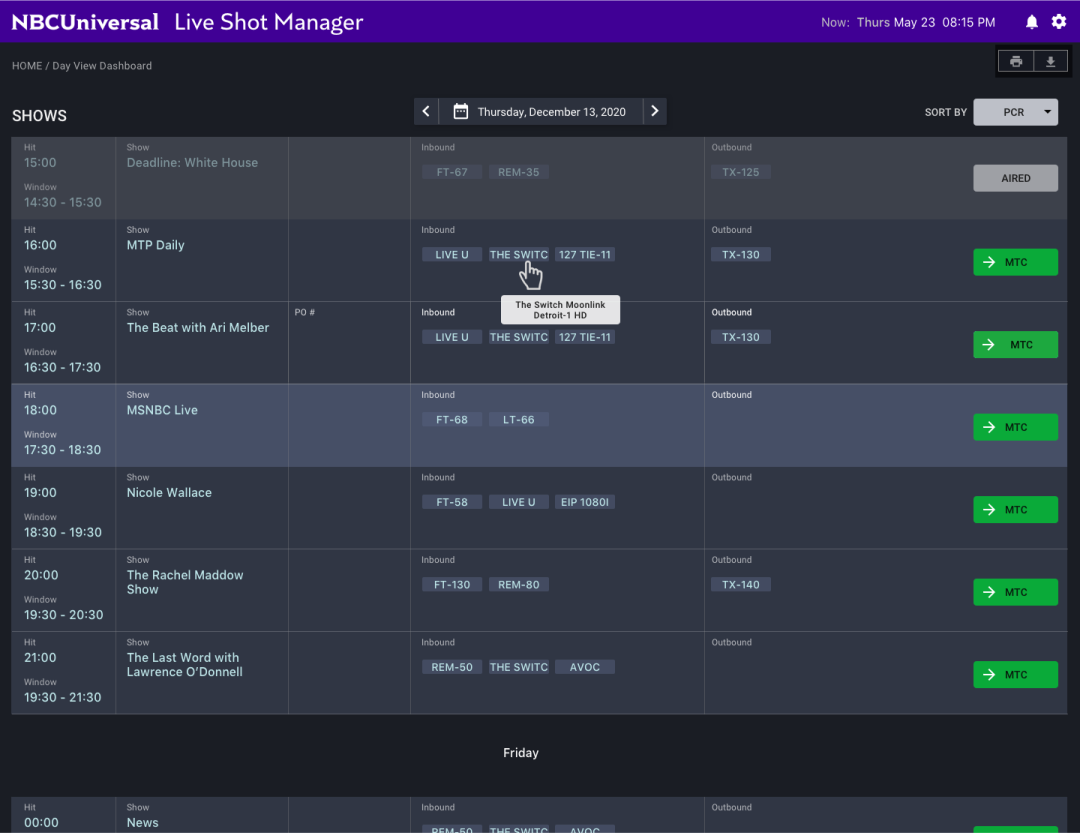Open the calendar date picker icon
The image size is (1080, 834).
coord(461,112)
